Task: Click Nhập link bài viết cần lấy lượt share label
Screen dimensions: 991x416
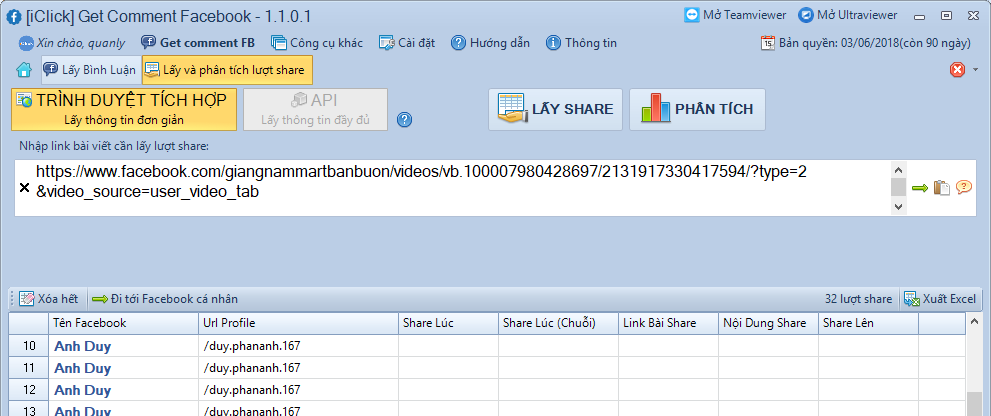Action: coord(114,146)
